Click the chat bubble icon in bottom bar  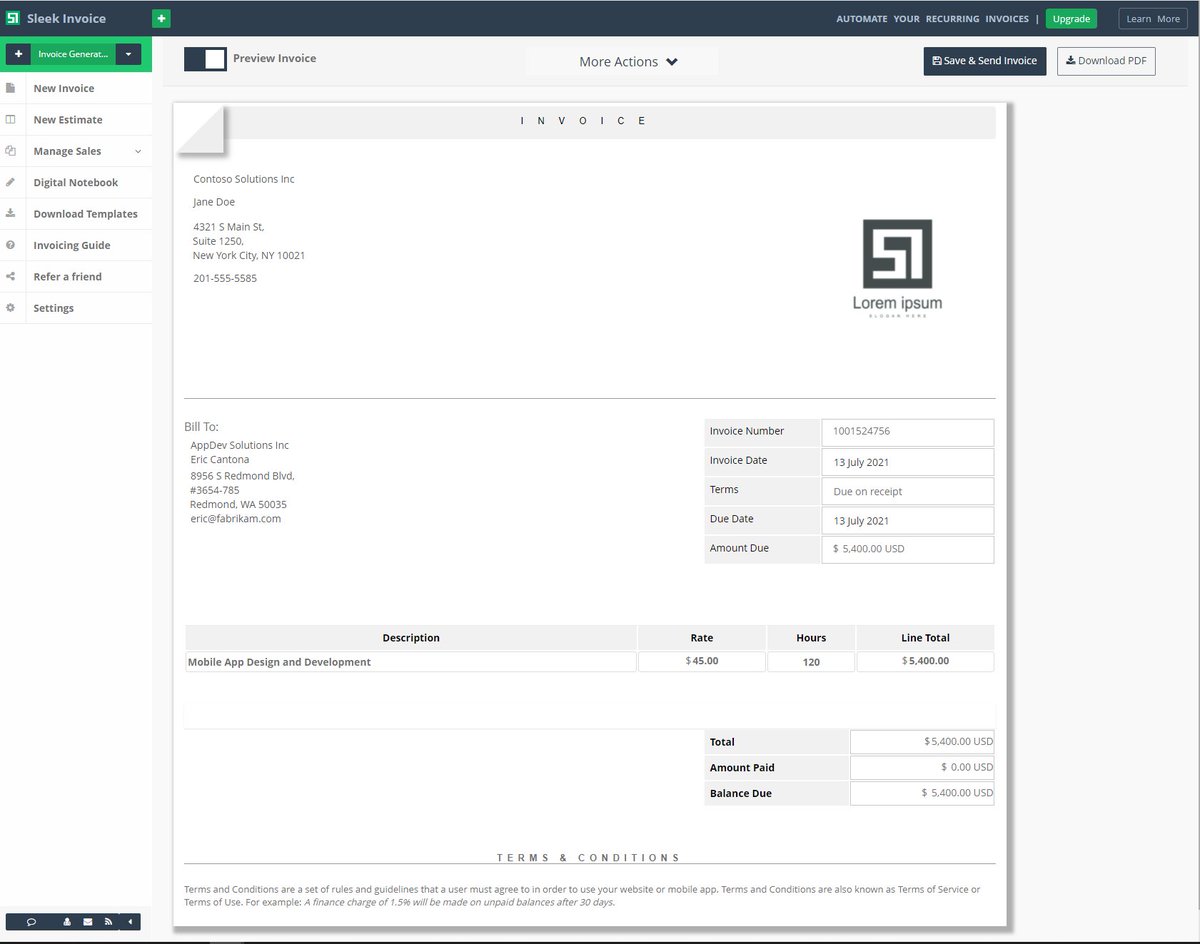(x=31, y=921)
